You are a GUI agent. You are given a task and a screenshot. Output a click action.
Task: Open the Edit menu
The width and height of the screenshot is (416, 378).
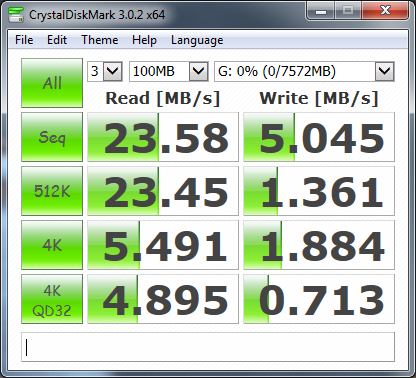(57, 40)
